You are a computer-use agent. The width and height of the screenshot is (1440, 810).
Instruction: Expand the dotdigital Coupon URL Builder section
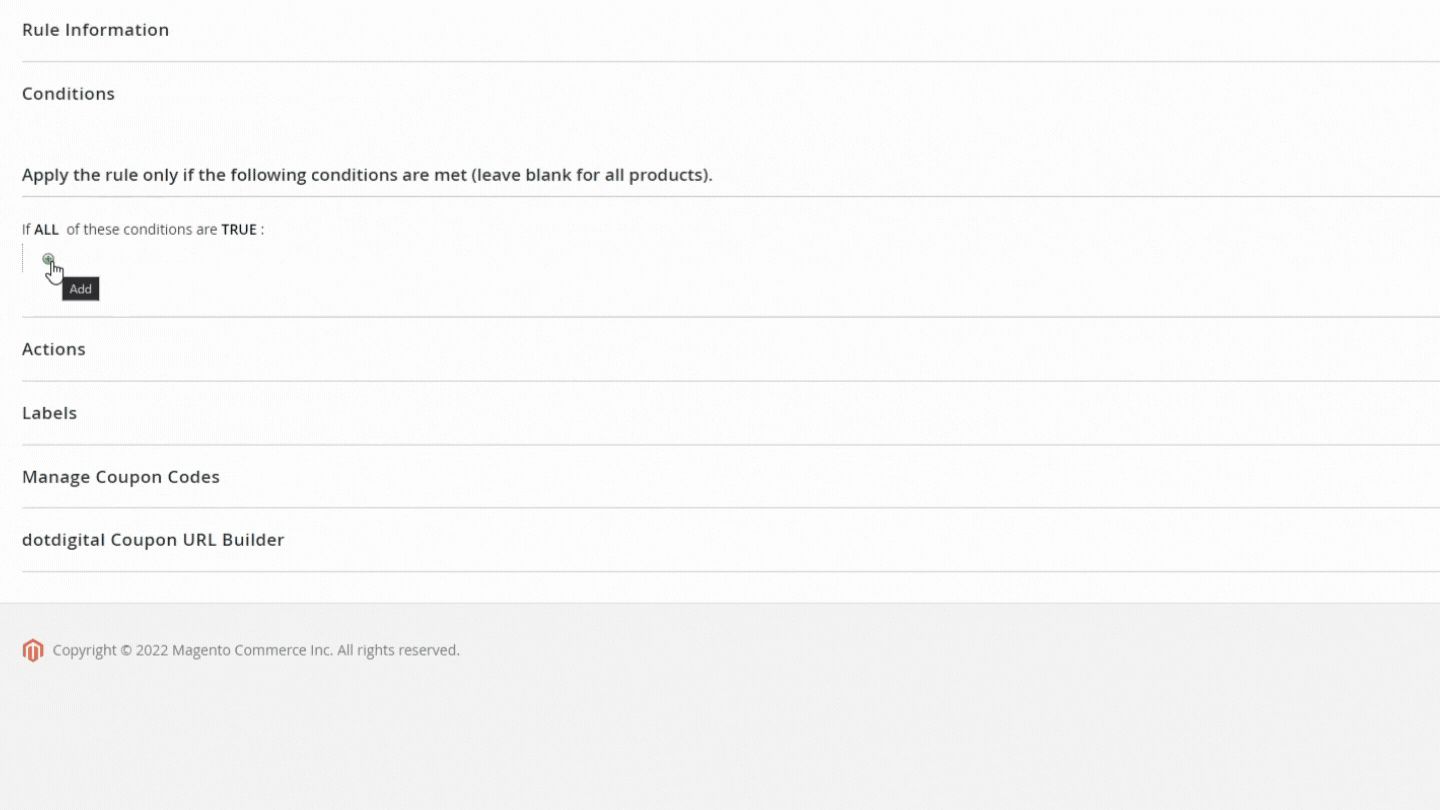153,539
